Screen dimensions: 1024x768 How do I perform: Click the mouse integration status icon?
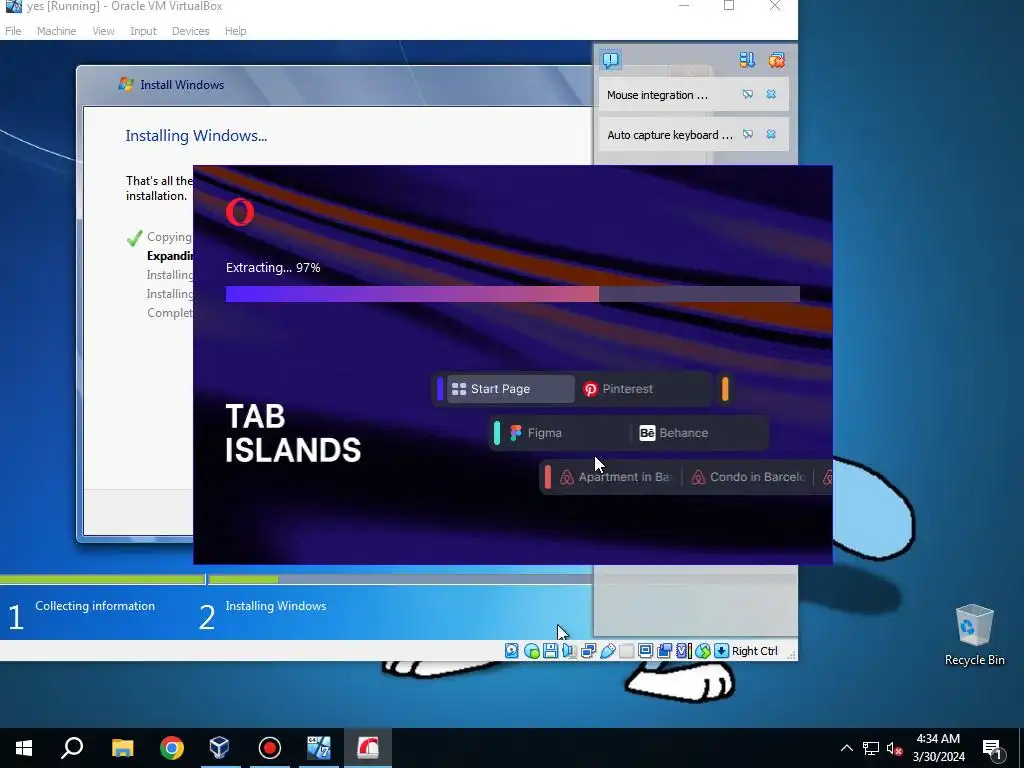click(702, 650)
